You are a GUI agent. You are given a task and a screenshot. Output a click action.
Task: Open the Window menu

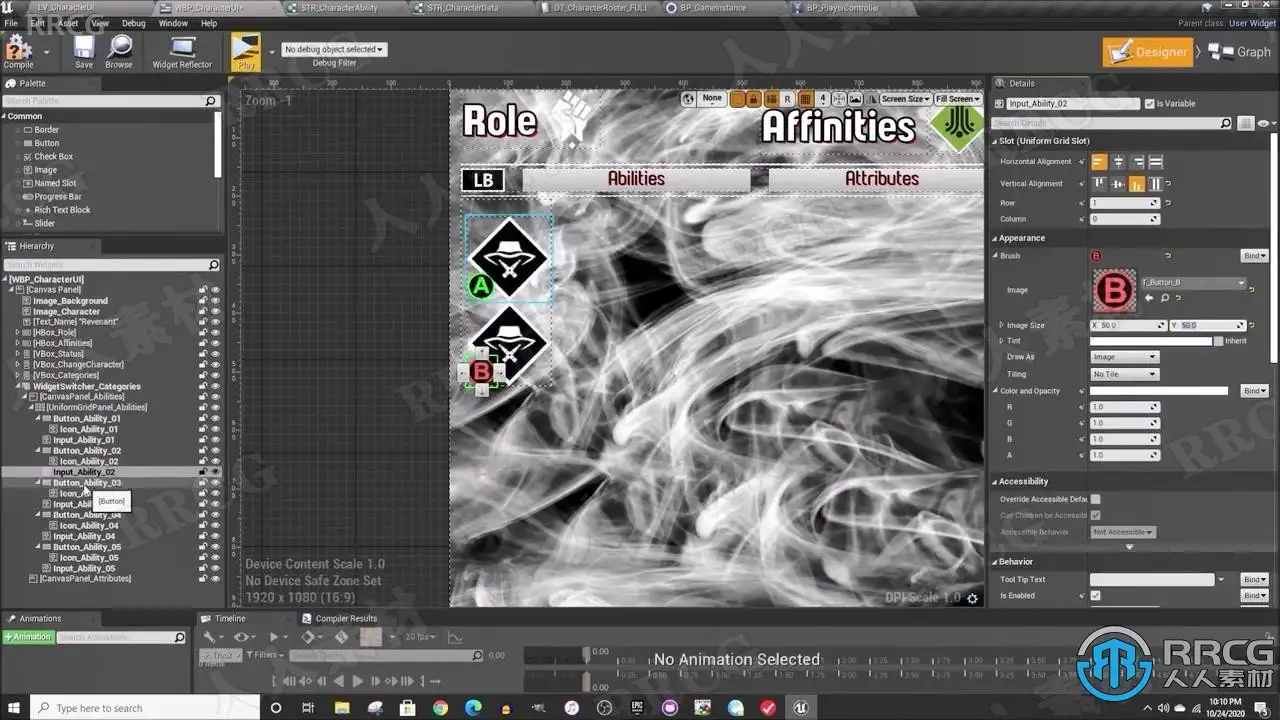pos(173,23)
